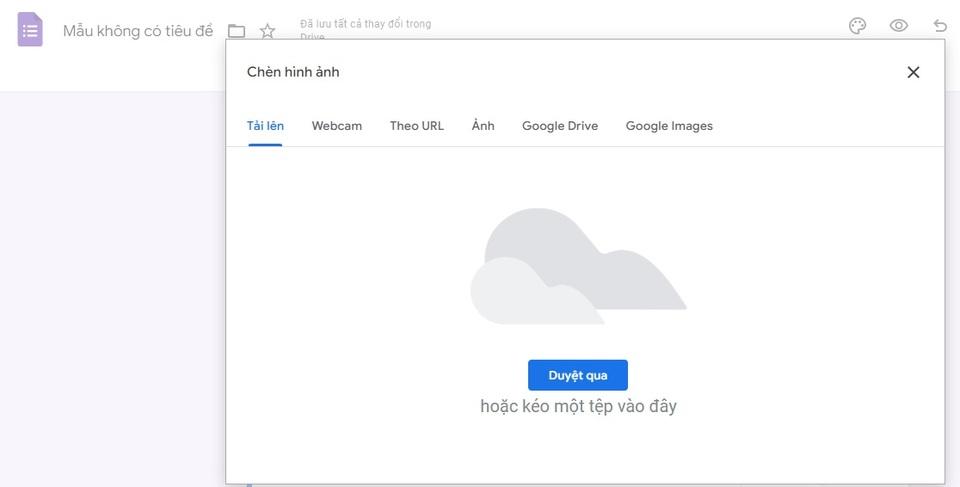960x487 pixels.
Task: Click the undo arrow icon
Action: 940,26
